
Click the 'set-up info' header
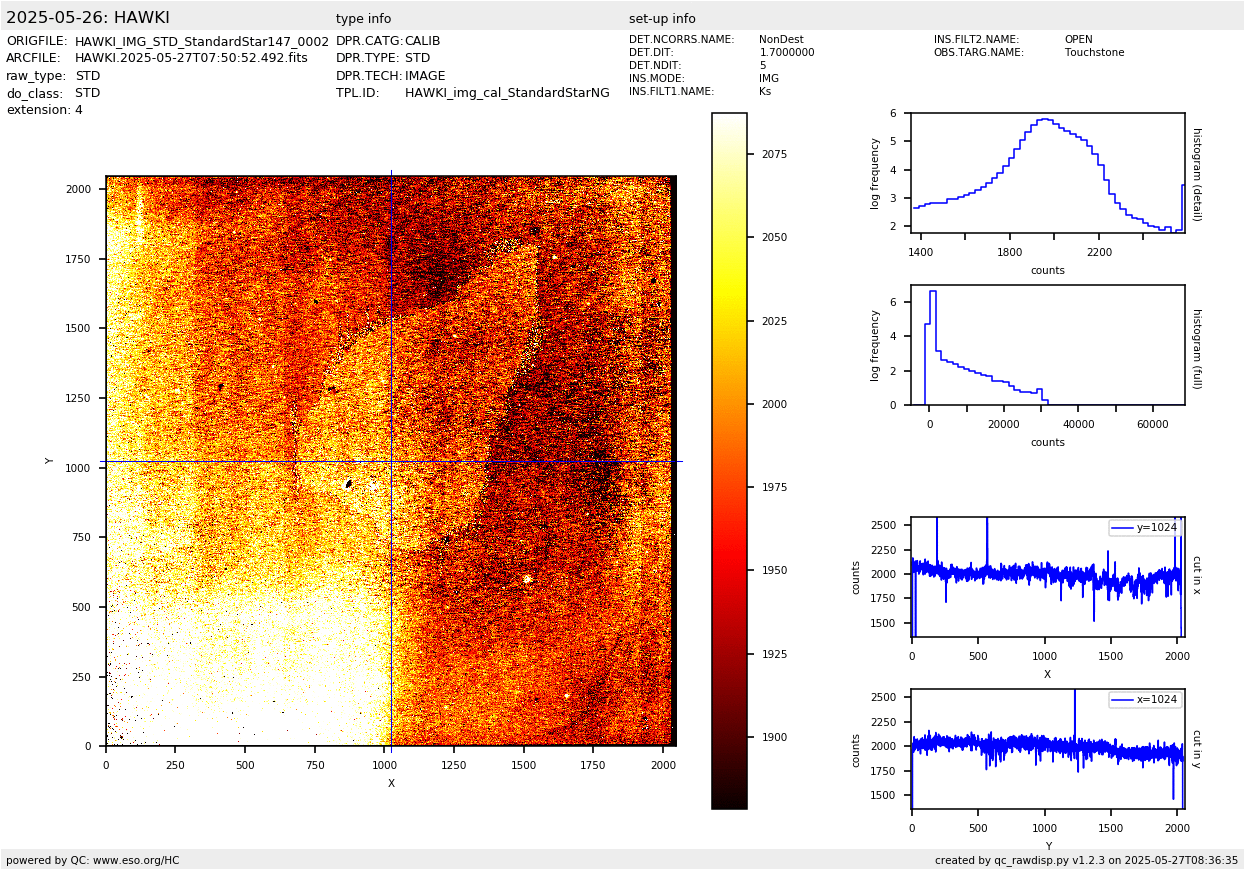pyautogui.click(x=662, y=19)
